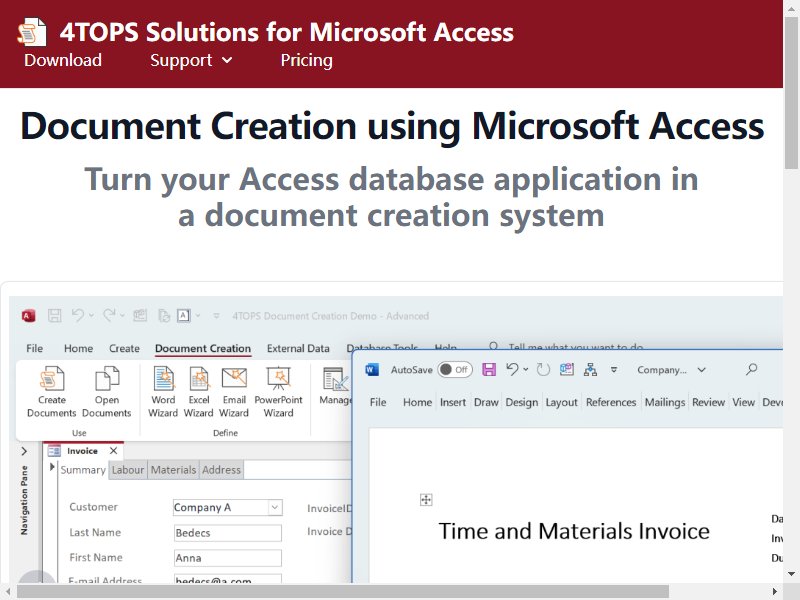Click the Tell me what you want box

(576, 347)
